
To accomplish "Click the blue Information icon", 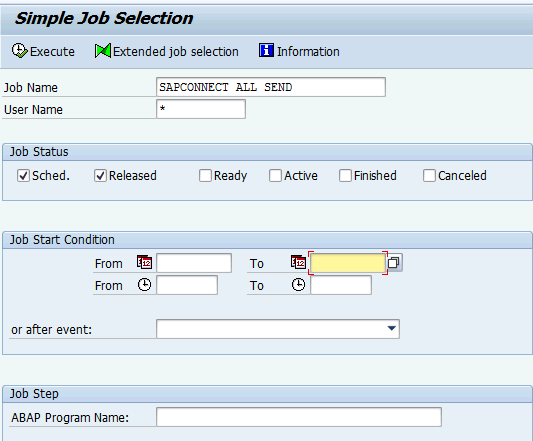I will 266,50.
